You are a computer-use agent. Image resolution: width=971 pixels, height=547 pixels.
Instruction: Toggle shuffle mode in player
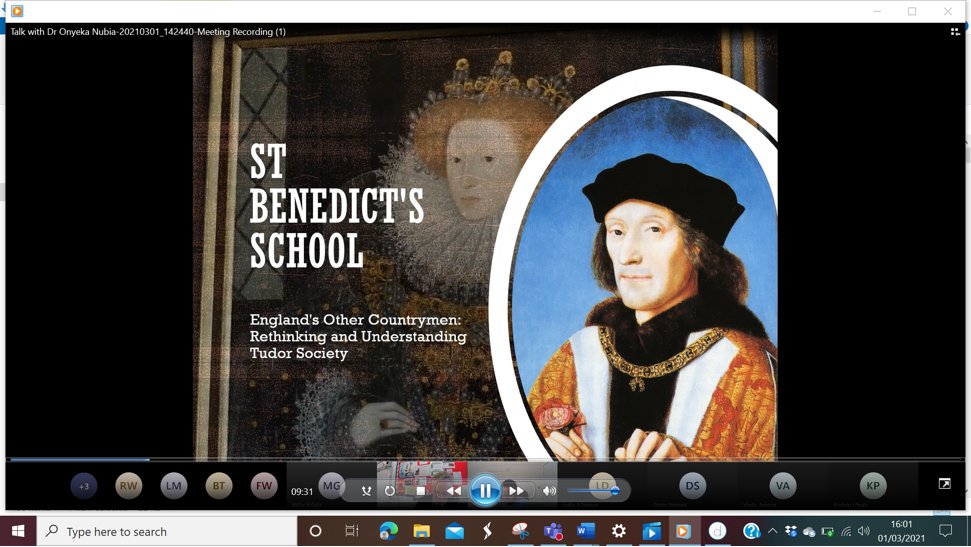coord(366,491)
